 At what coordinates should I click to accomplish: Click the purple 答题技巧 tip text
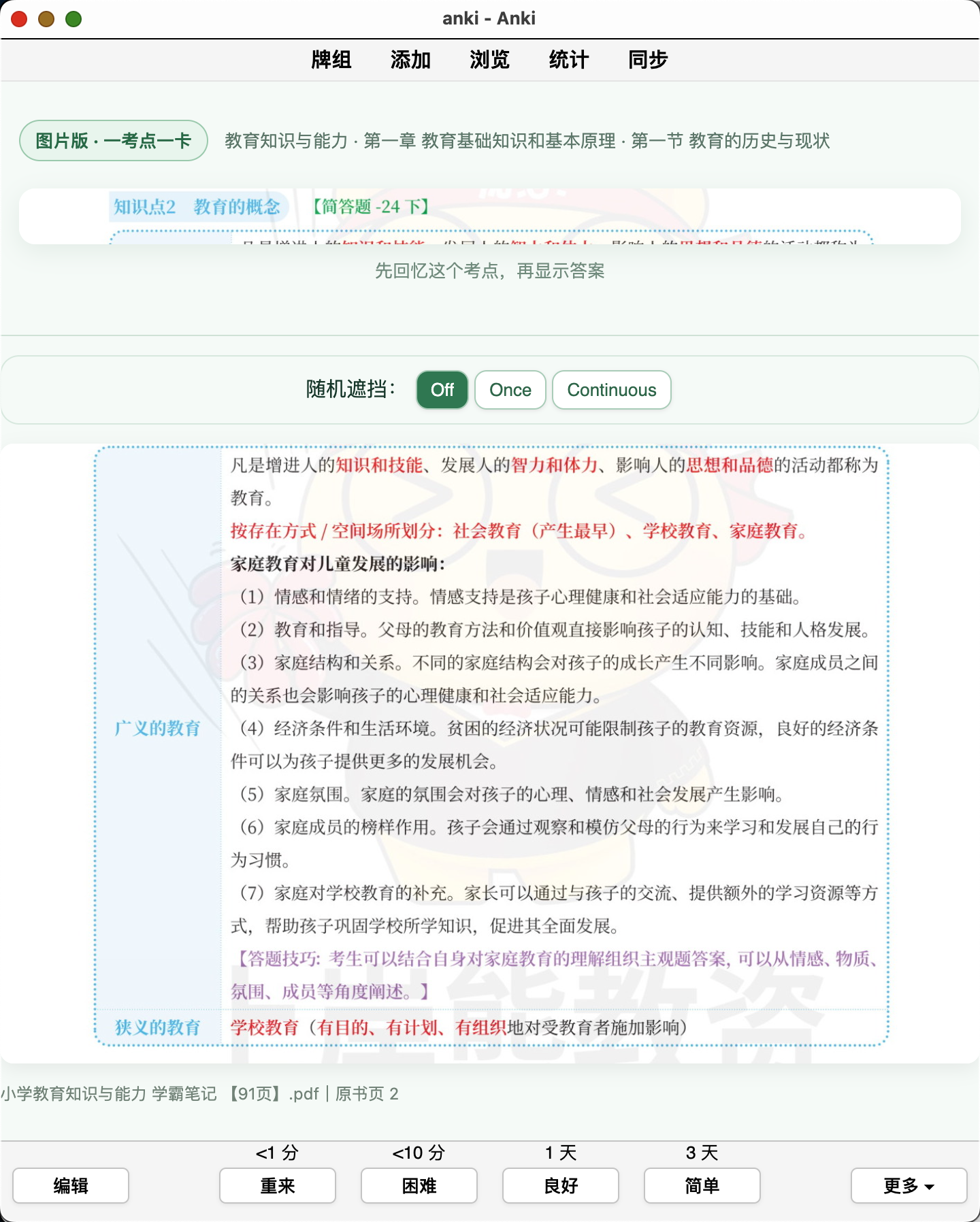pyautogui.click(x=555, y=975)
